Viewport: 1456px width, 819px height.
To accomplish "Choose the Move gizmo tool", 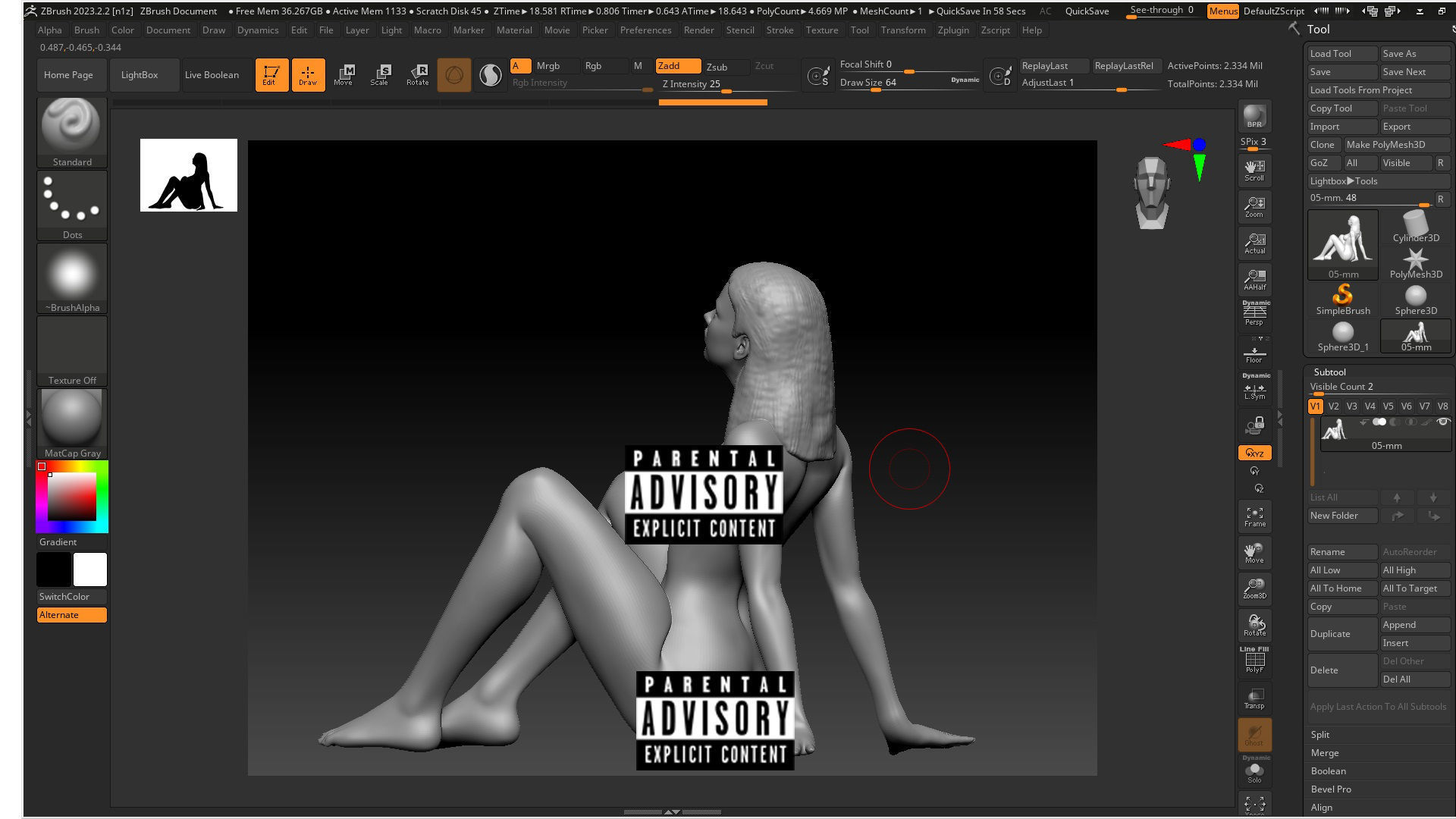I will coord(344,75).
